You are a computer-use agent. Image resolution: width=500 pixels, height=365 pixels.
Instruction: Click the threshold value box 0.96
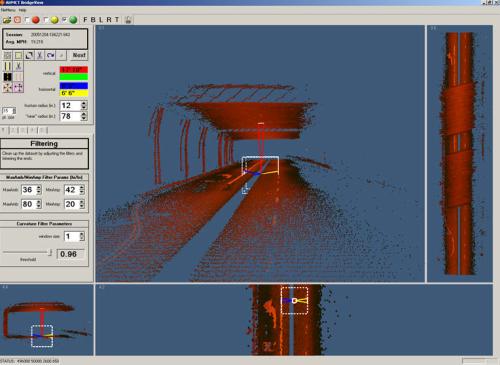[70, 254]
